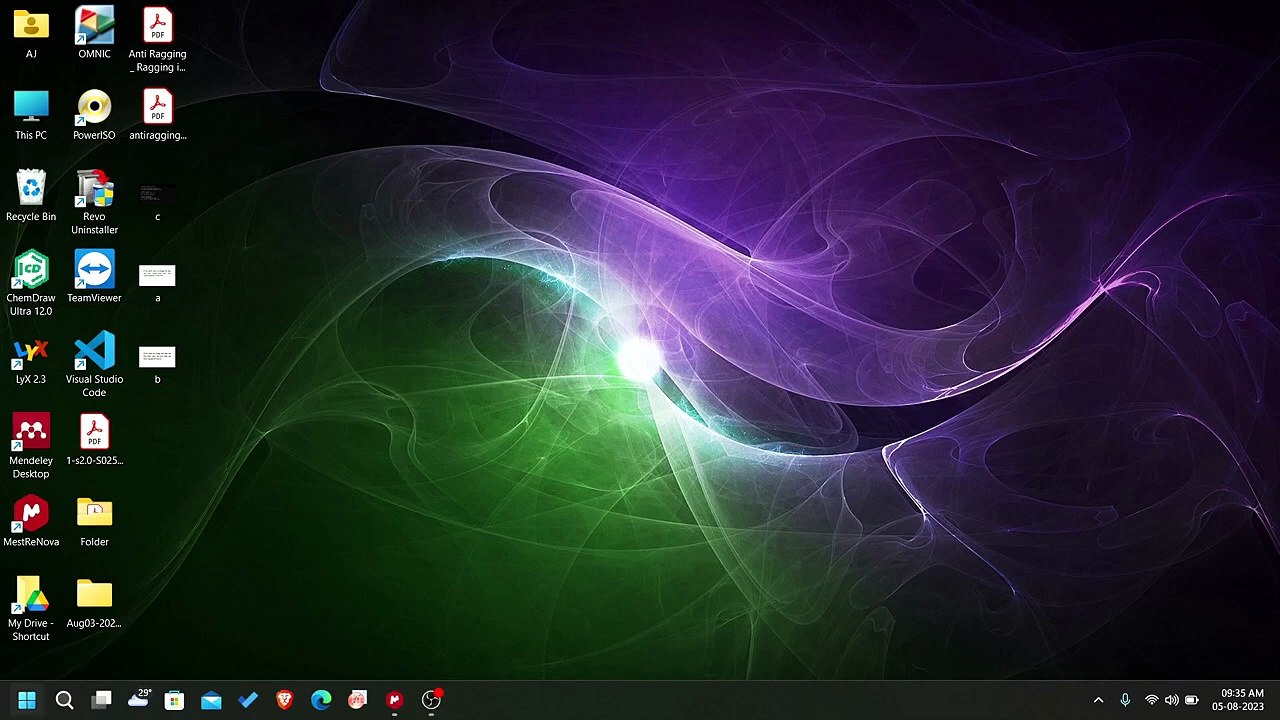Switch to MestReNova on the taskbar
1280x720 pixels.
coord(394,700)
